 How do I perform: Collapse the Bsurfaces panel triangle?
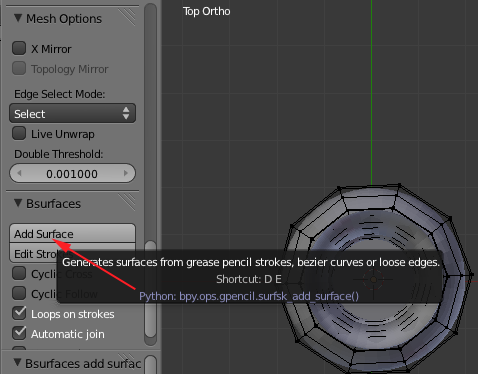click(18, 203)
